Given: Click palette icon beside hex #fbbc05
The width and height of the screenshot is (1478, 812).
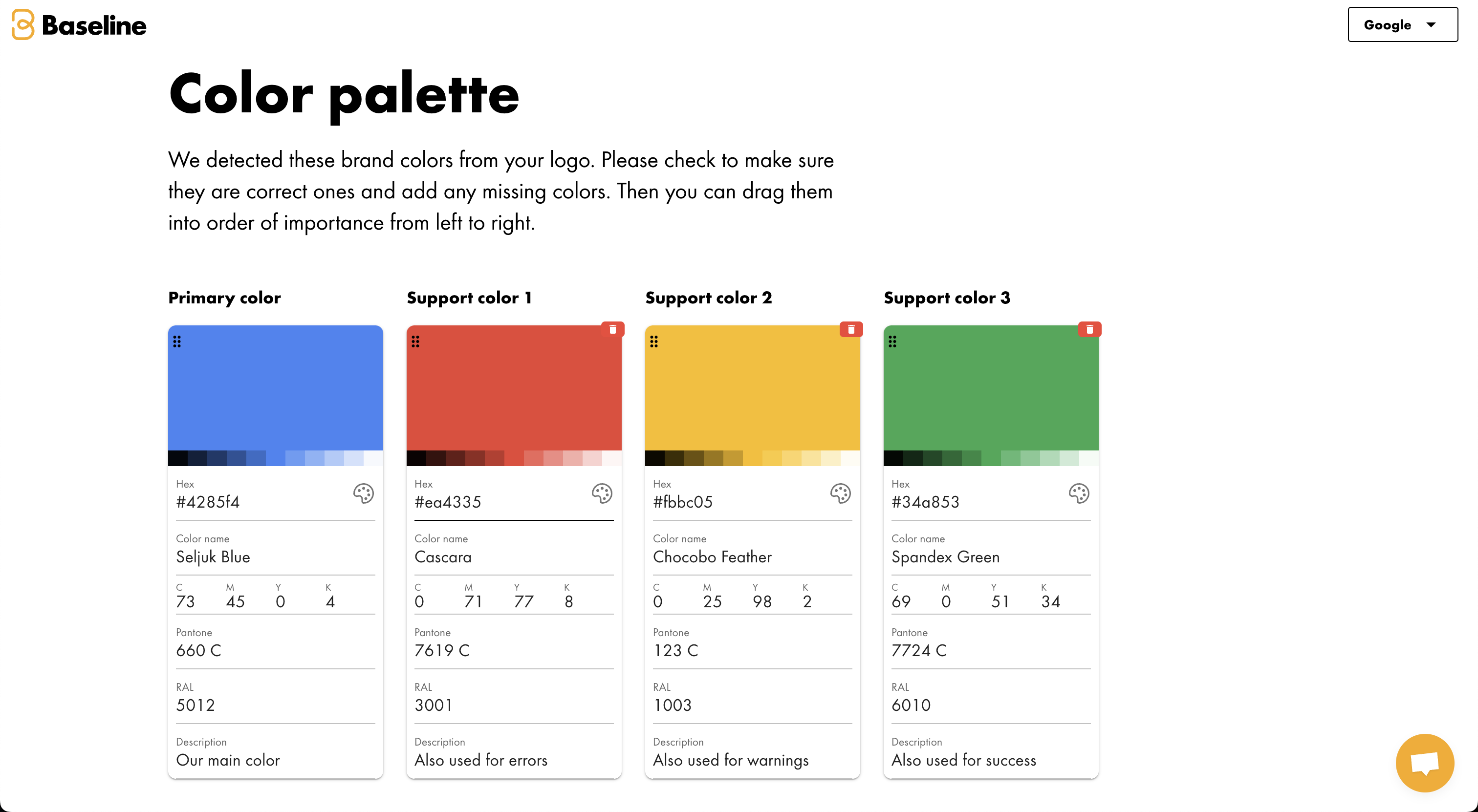Looking at the screenshot, I should (x=841, y=493).
